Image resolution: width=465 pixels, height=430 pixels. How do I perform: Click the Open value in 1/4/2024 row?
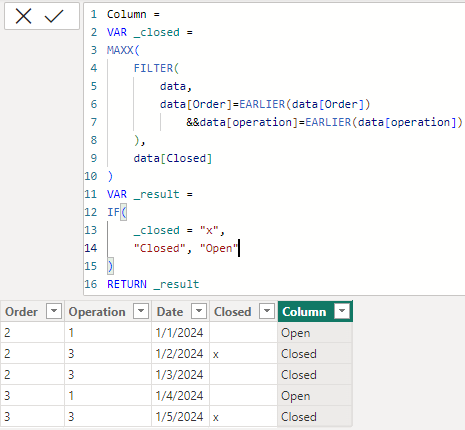(x=296, y=396)
